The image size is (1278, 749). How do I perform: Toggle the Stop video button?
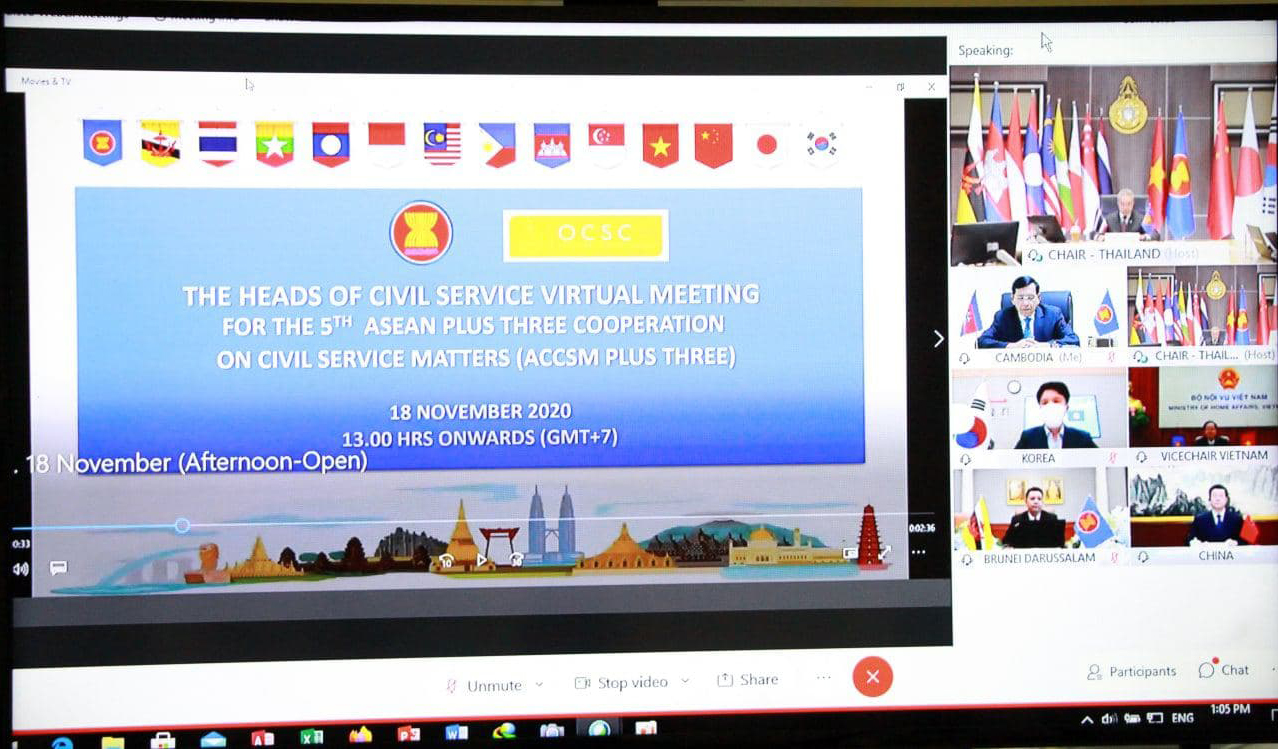(x=622, y=683)
